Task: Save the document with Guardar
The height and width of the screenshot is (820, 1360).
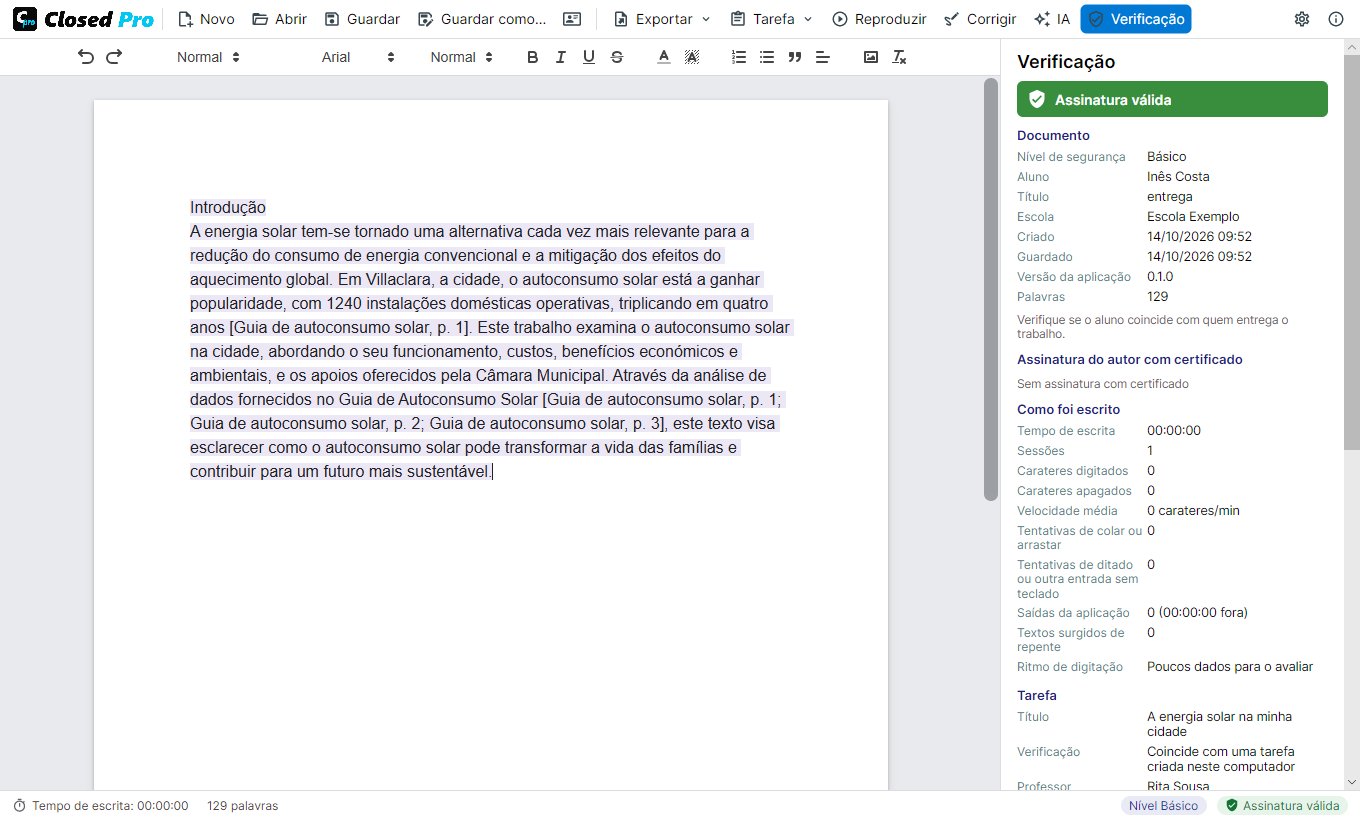Action: point(361,19)
